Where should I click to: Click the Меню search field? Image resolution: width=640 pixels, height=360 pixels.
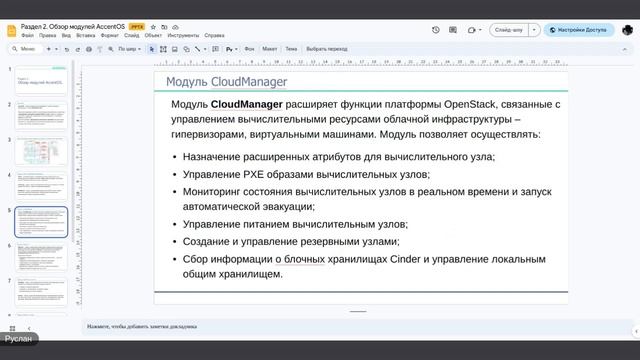click(x=26, y=49)
